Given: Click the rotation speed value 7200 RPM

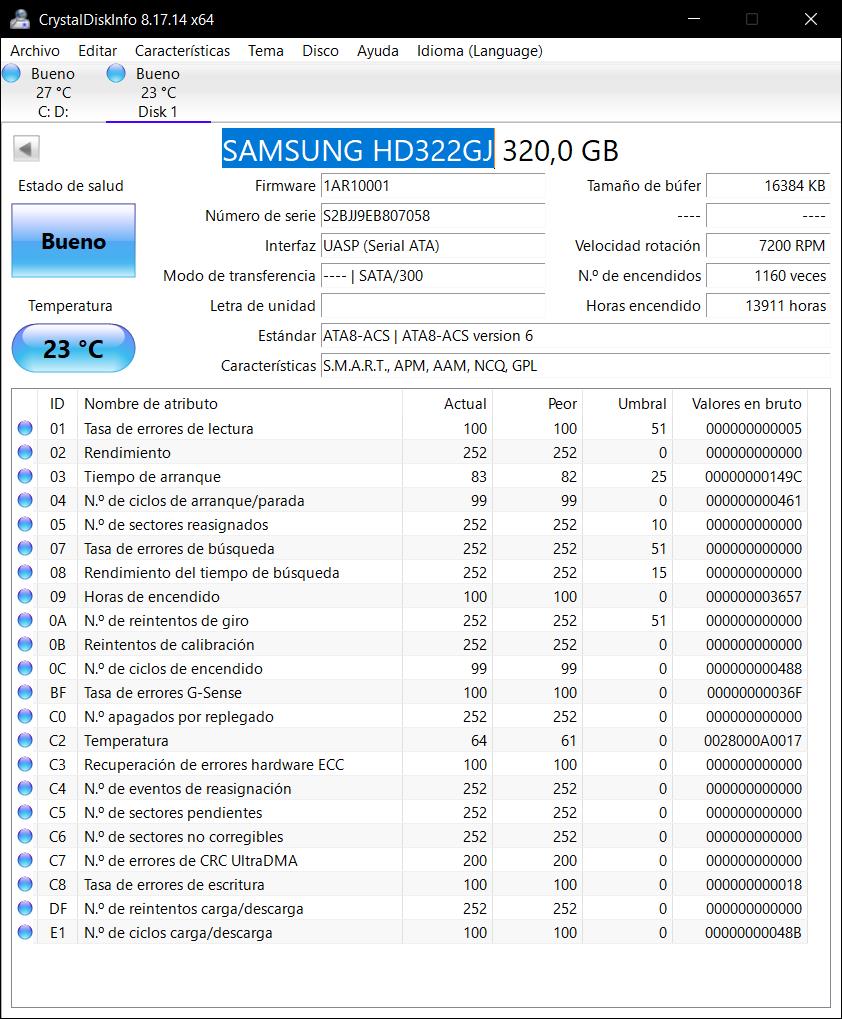Looking at the screenshot, I should (x=769, y=246).
